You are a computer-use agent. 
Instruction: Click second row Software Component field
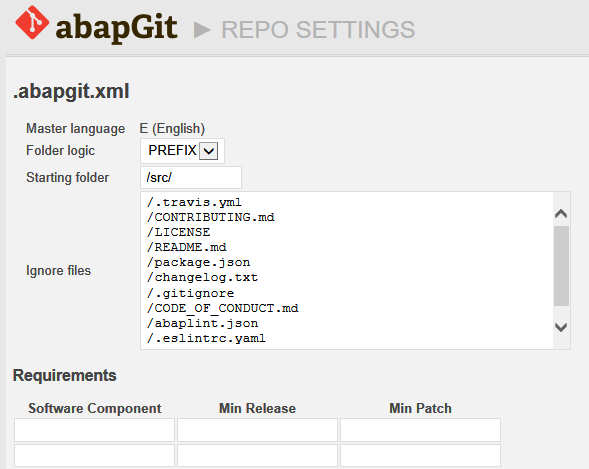click(94, 456)
